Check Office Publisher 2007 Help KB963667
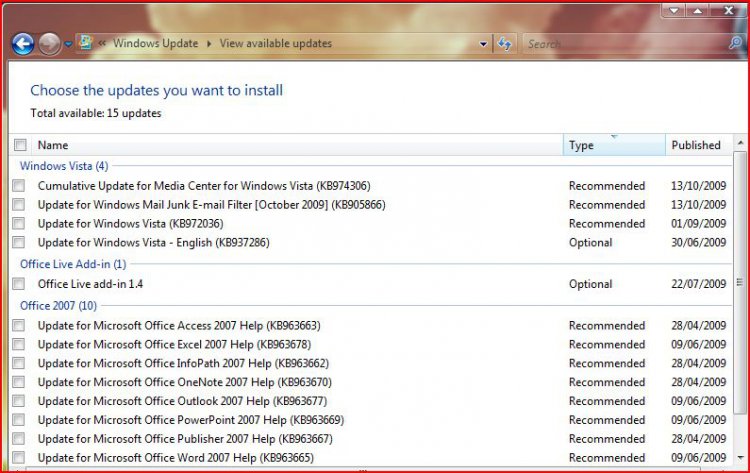 [19, 439]
